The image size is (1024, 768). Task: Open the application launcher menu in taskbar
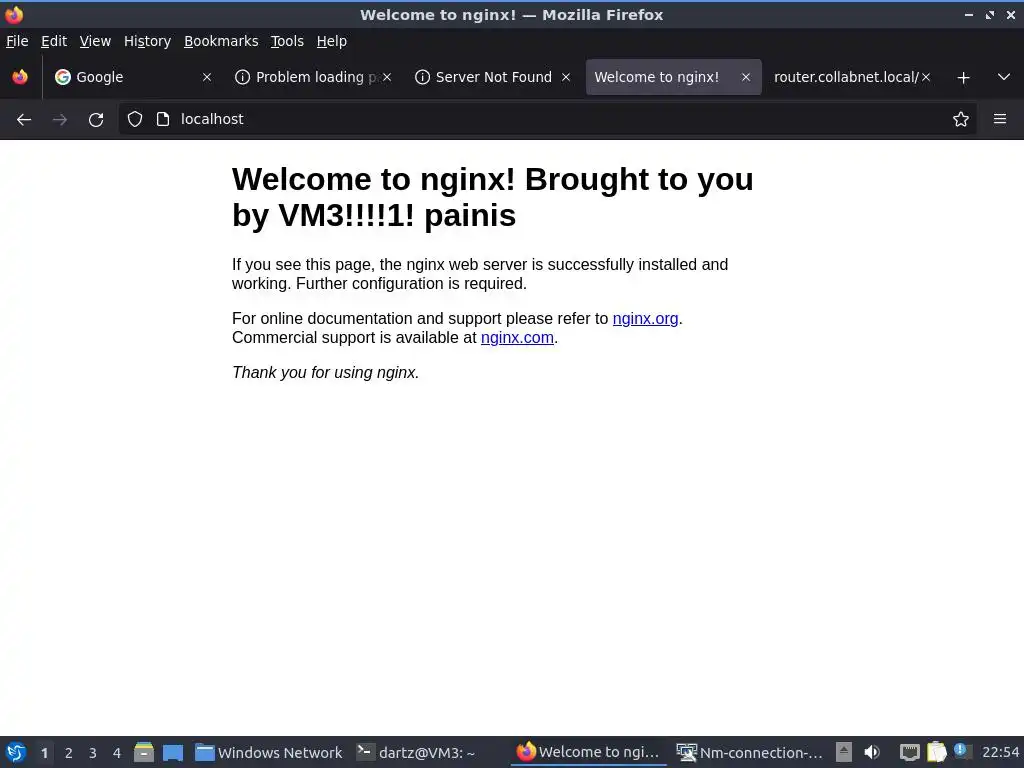[x=16, y=752]
